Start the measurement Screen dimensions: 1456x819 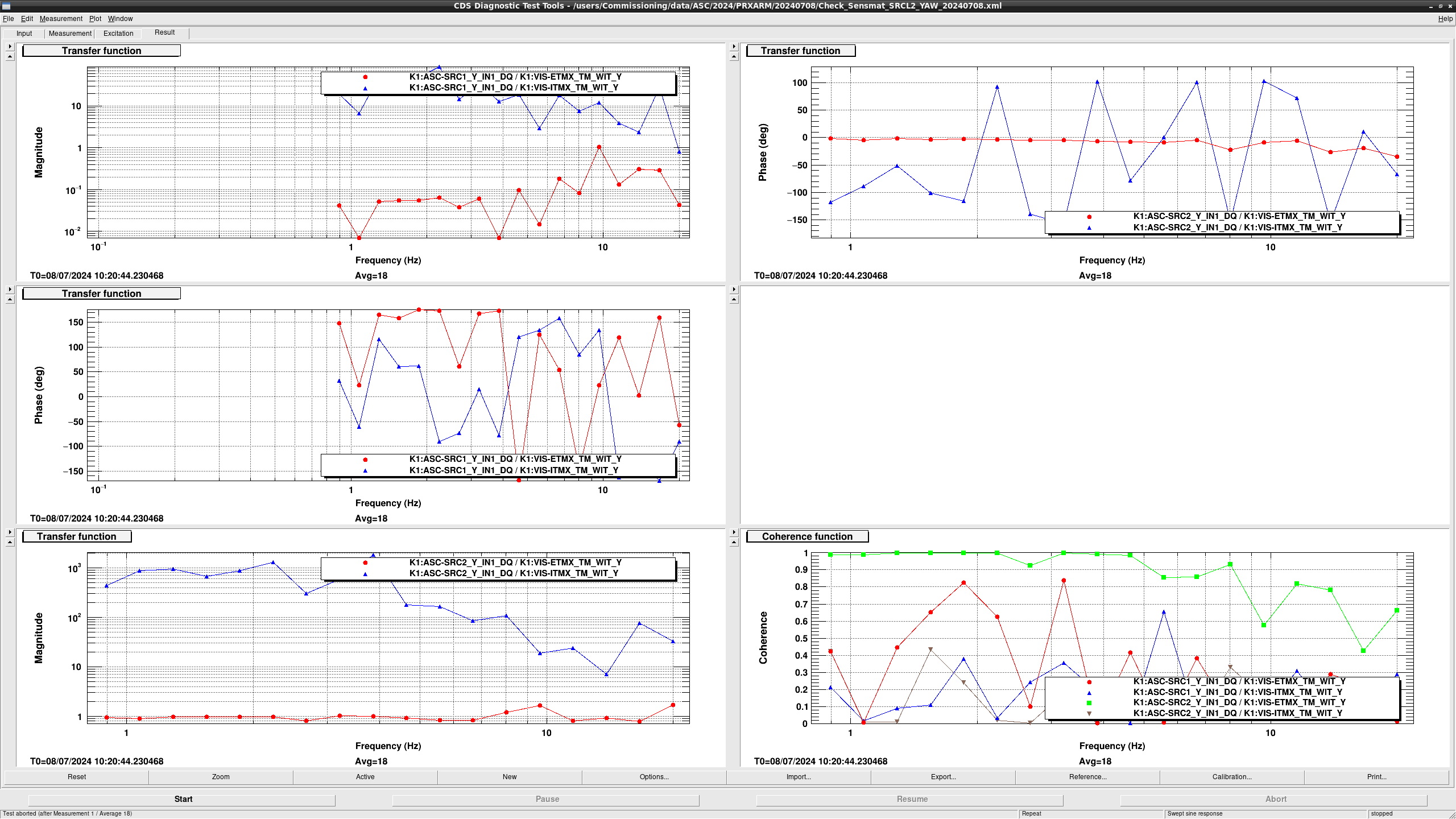(183, 799)
